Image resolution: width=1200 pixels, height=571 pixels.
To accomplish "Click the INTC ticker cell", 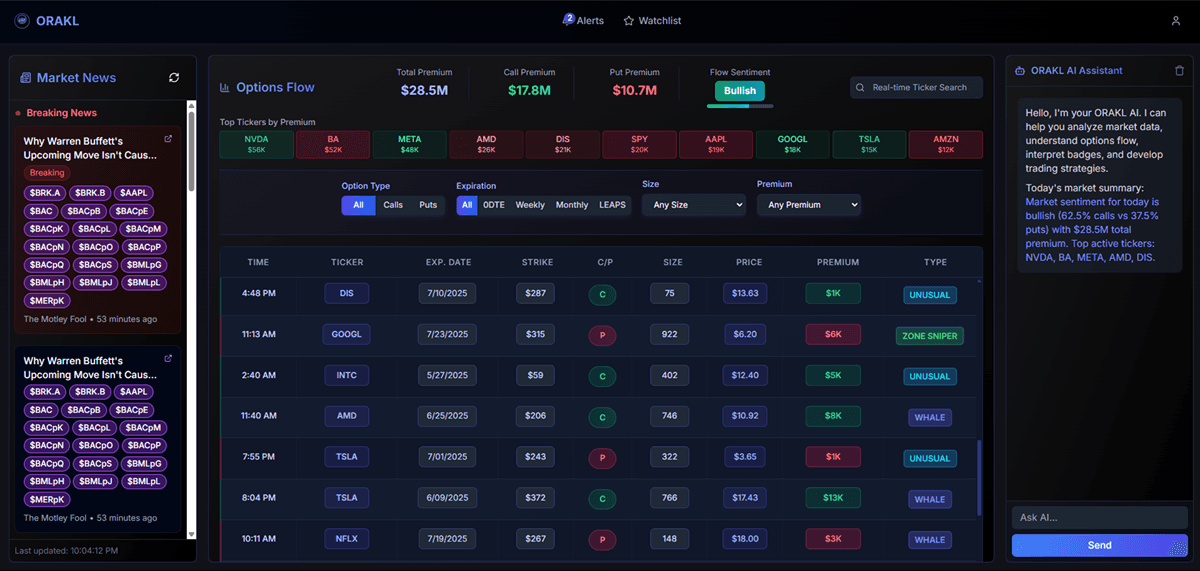I will [x=347, y=376].
